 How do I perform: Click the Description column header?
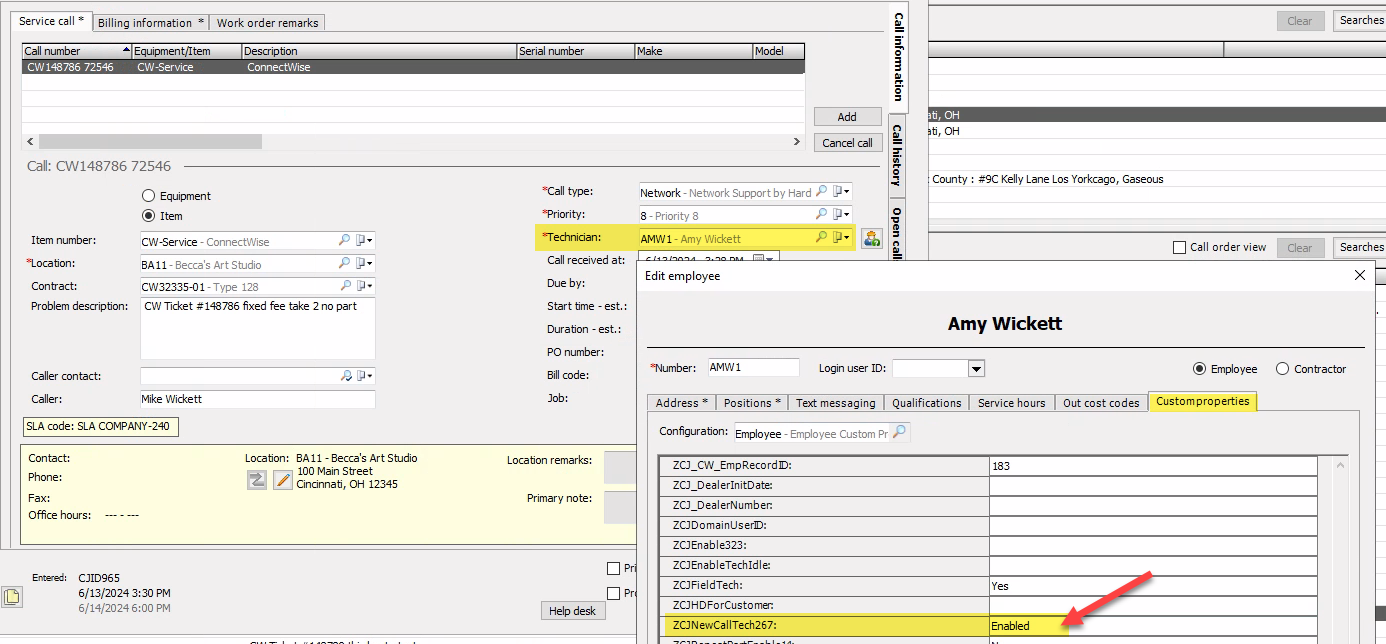pos(379,51)
